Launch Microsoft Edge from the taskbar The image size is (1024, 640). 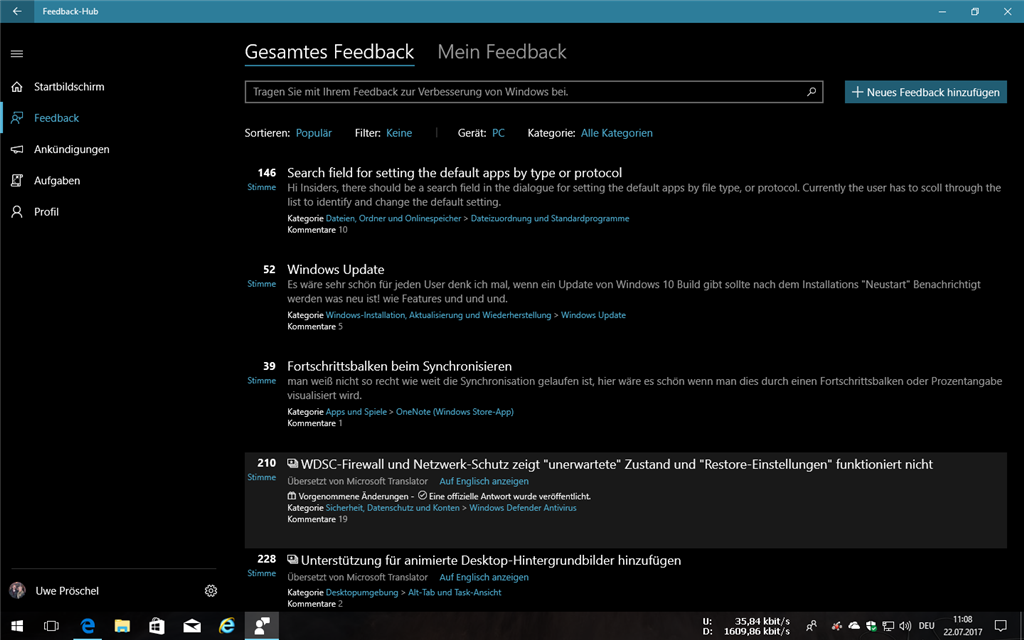87,626
